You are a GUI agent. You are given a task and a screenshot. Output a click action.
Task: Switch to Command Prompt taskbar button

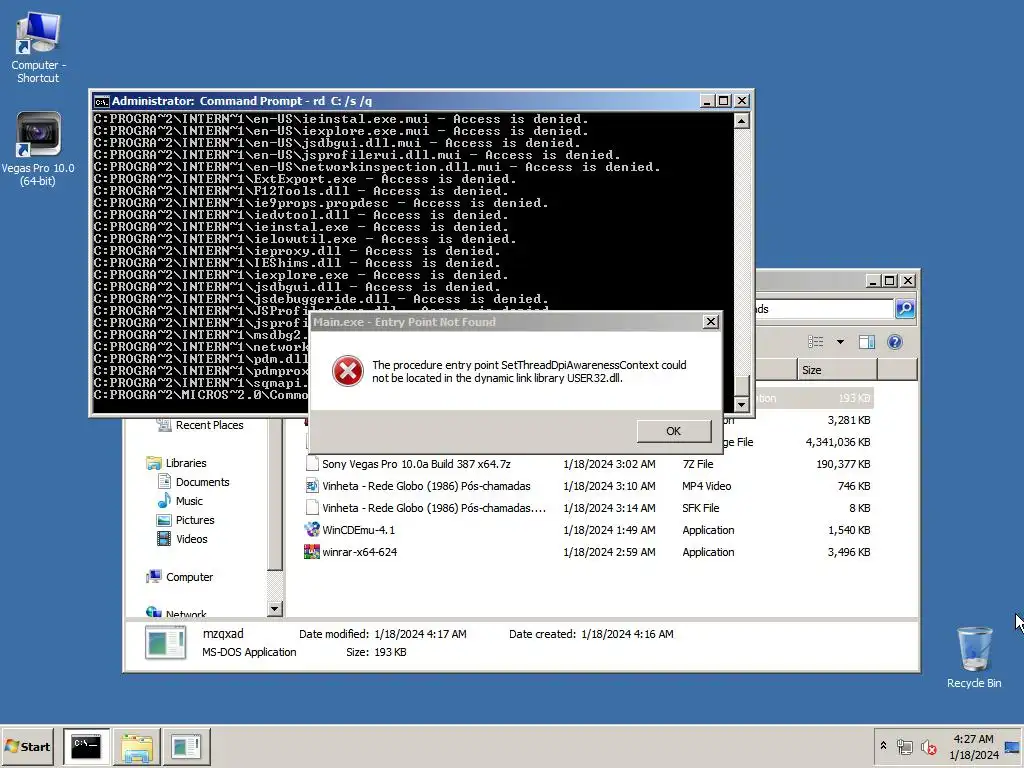(x=86, y=746)
